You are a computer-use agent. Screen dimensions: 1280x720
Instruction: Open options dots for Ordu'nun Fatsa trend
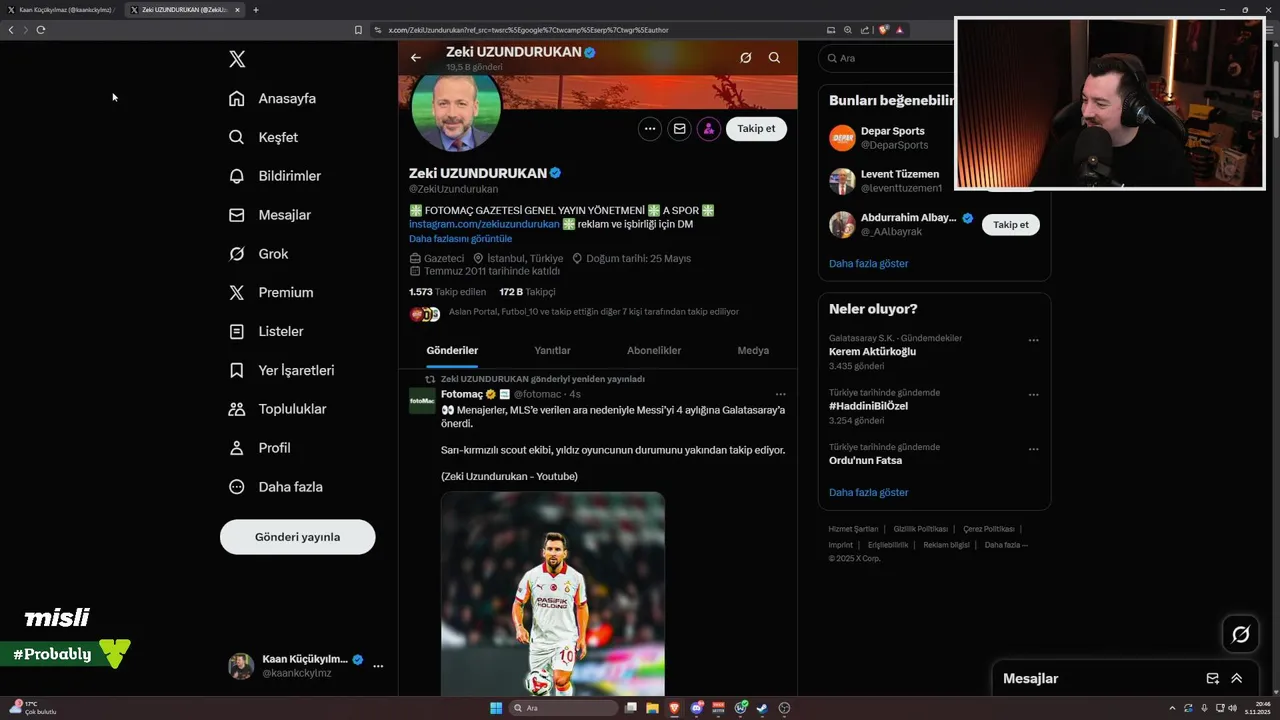click(1034, 449)
